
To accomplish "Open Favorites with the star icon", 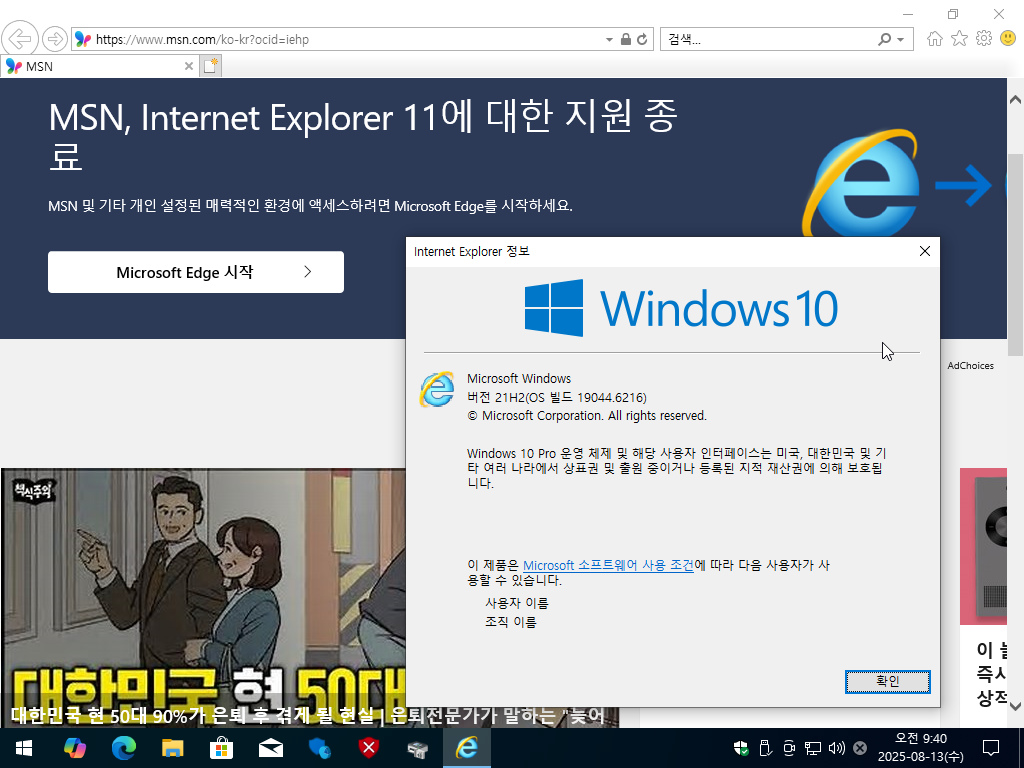I will pos(959,39).
